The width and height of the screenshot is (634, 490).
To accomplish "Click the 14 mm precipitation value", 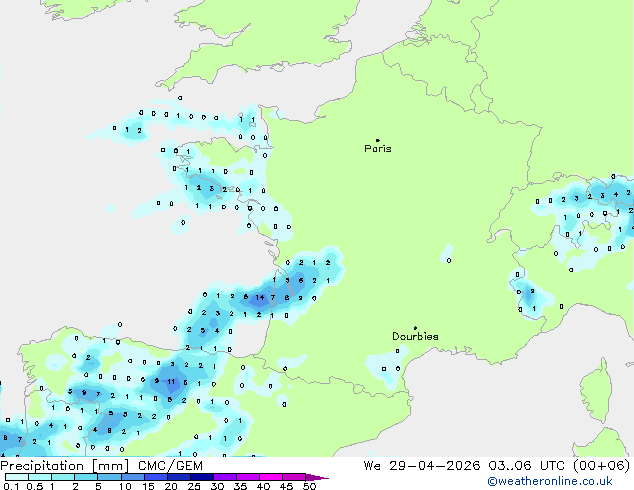I will (x=260, y=298).
